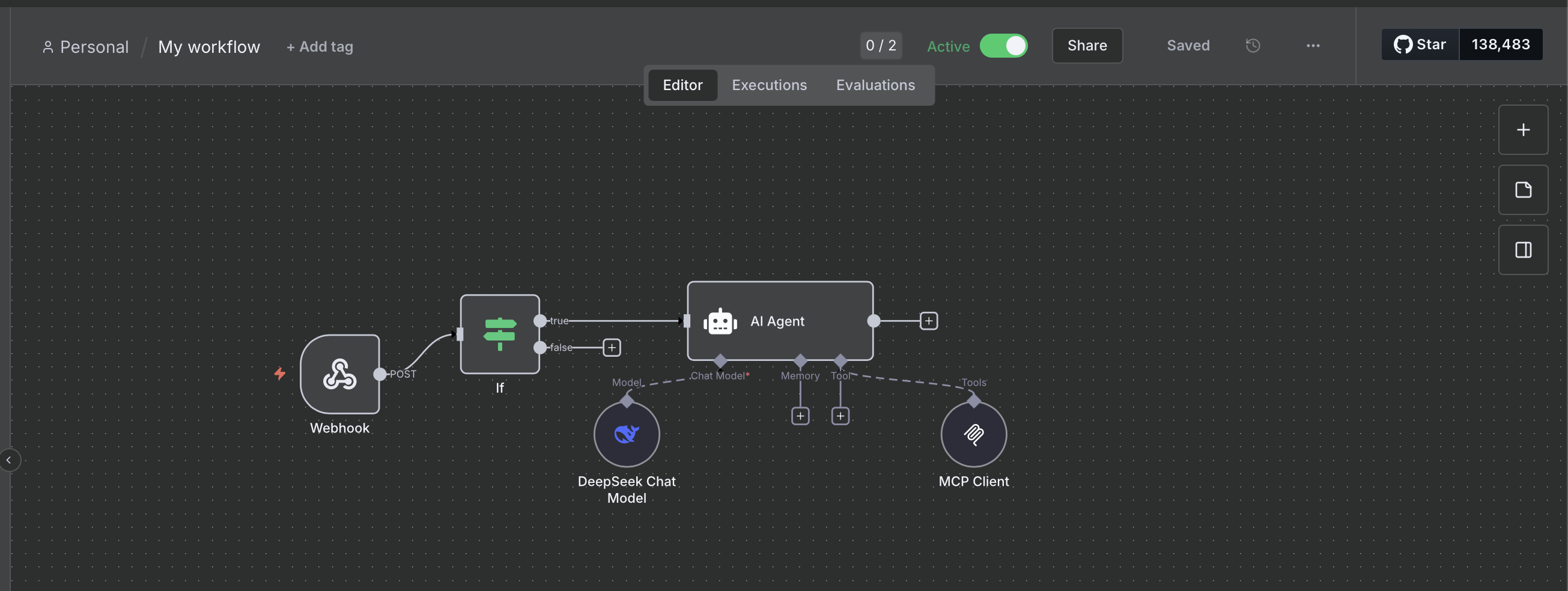Open the add node panel plus button
The image size is (1568, 591).
(1523, 130)
